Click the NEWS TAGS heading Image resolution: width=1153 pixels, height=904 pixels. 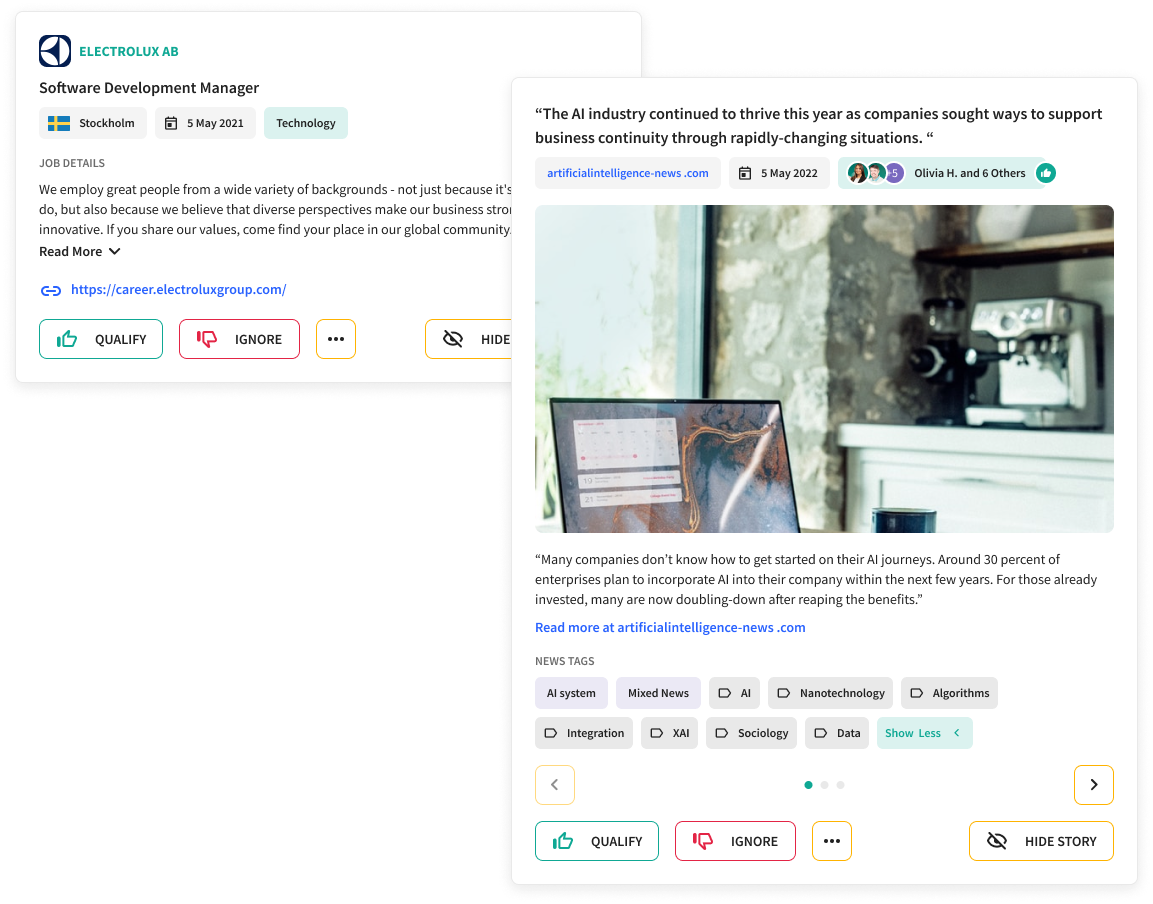tap(565, 661)
